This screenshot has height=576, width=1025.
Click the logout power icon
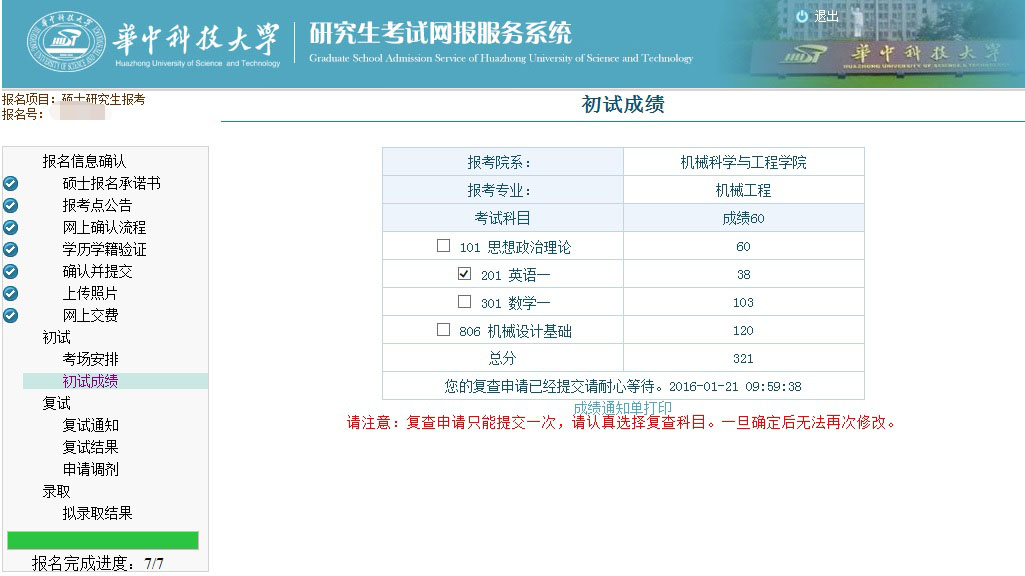coord(802,17)
